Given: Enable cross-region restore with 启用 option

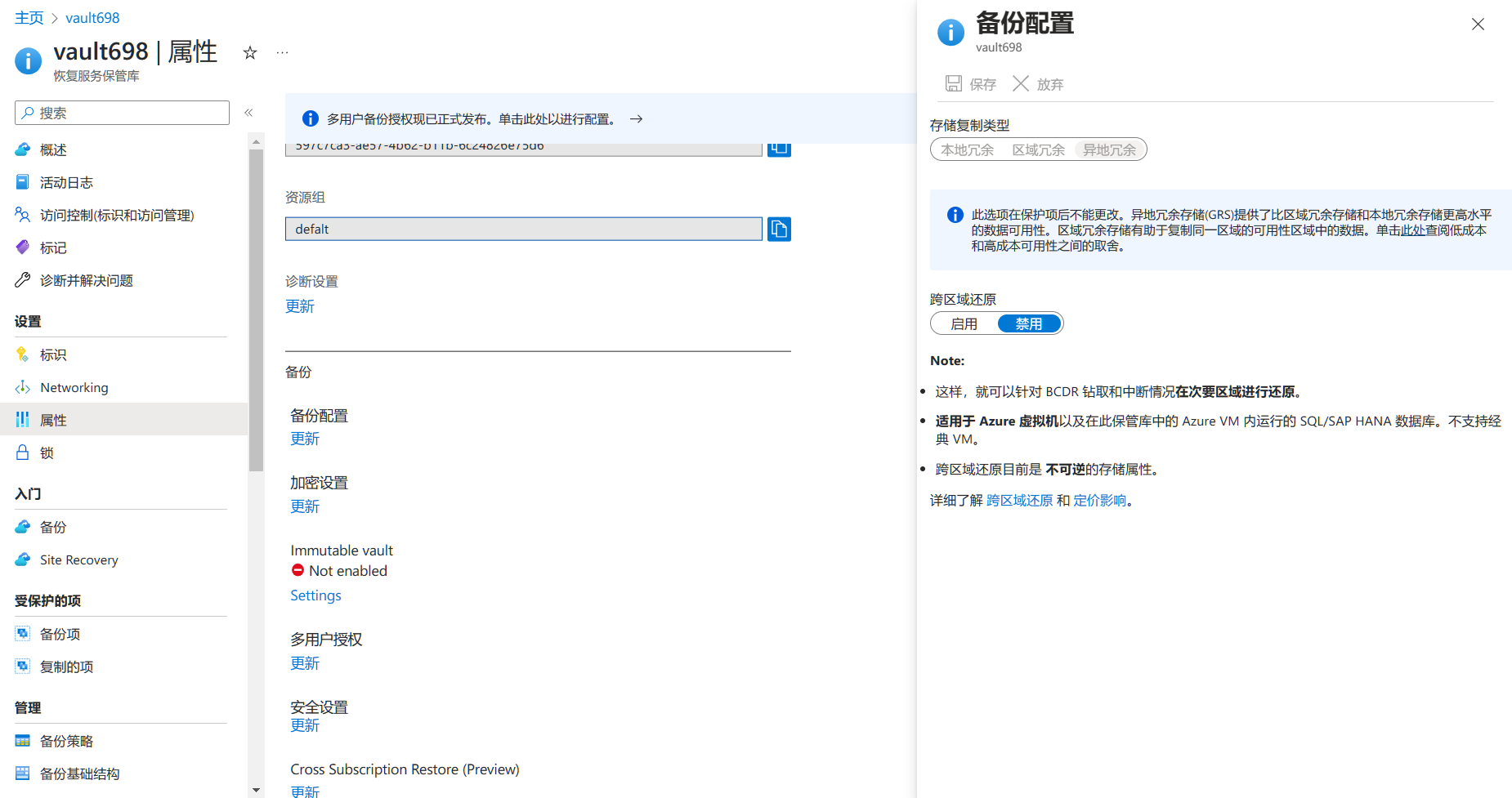Looking at the screenshot, I should (964, 324).
